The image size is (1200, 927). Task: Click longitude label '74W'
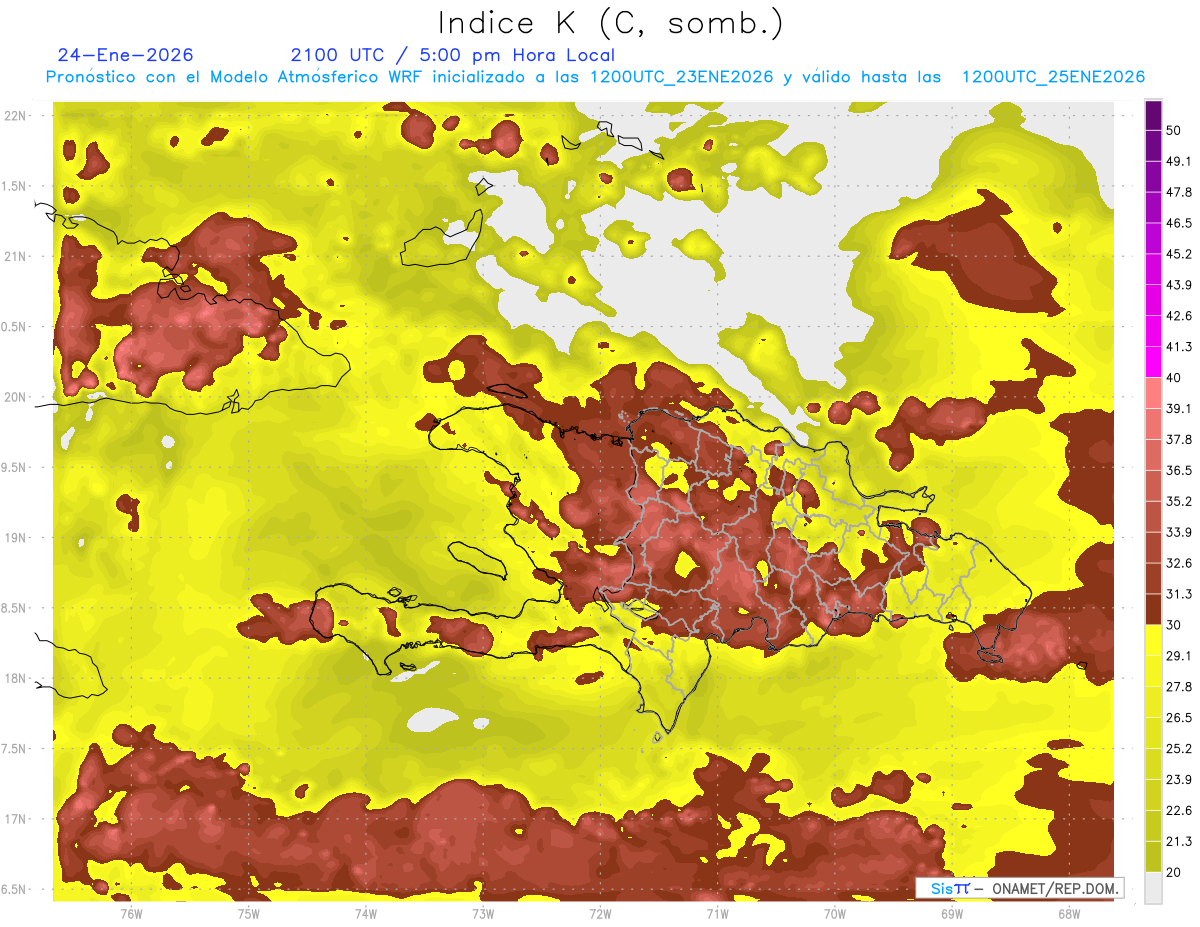[366, 914]
